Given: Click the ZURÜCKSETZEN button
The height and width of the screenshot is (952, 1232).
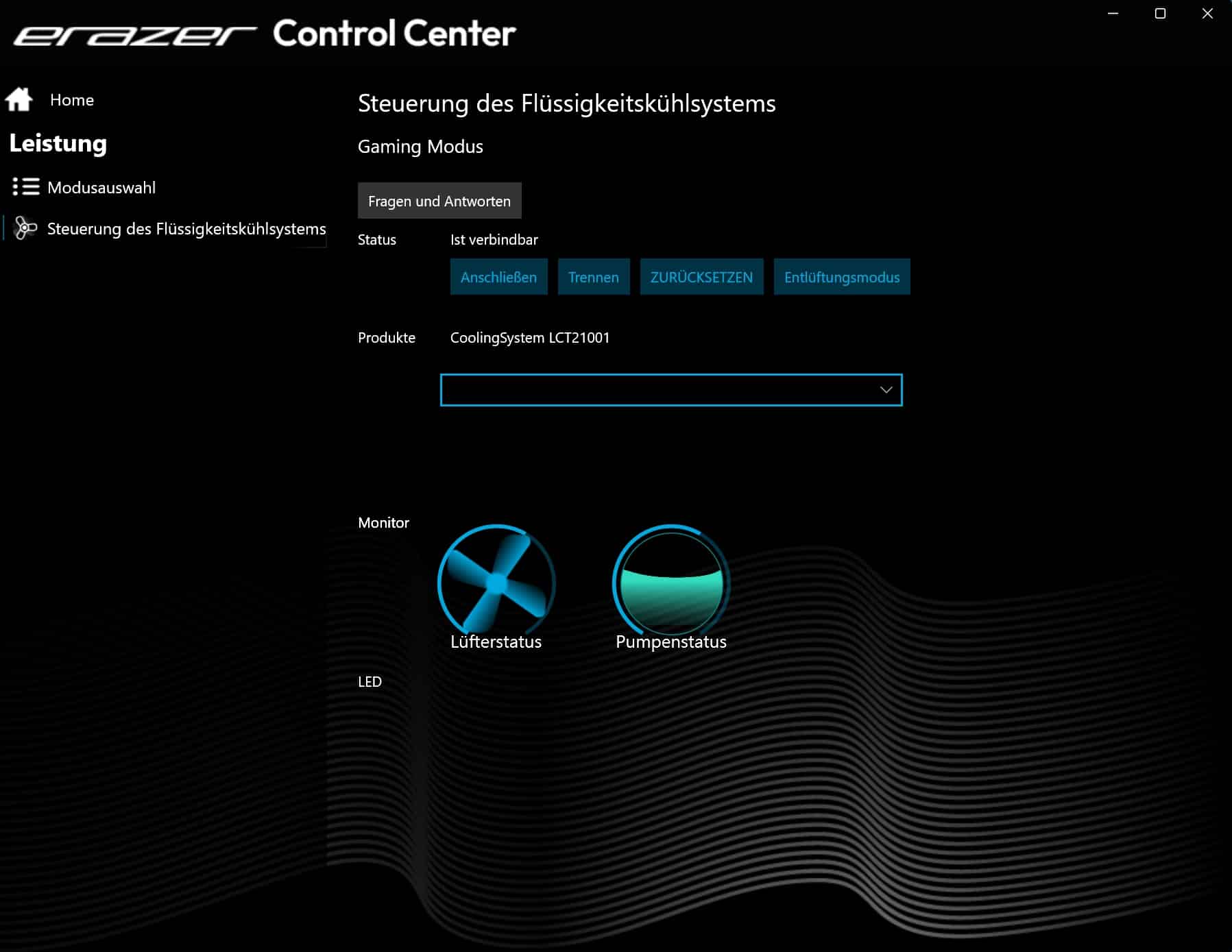Looking at the screenshot, I should click(x=701, y=277).
